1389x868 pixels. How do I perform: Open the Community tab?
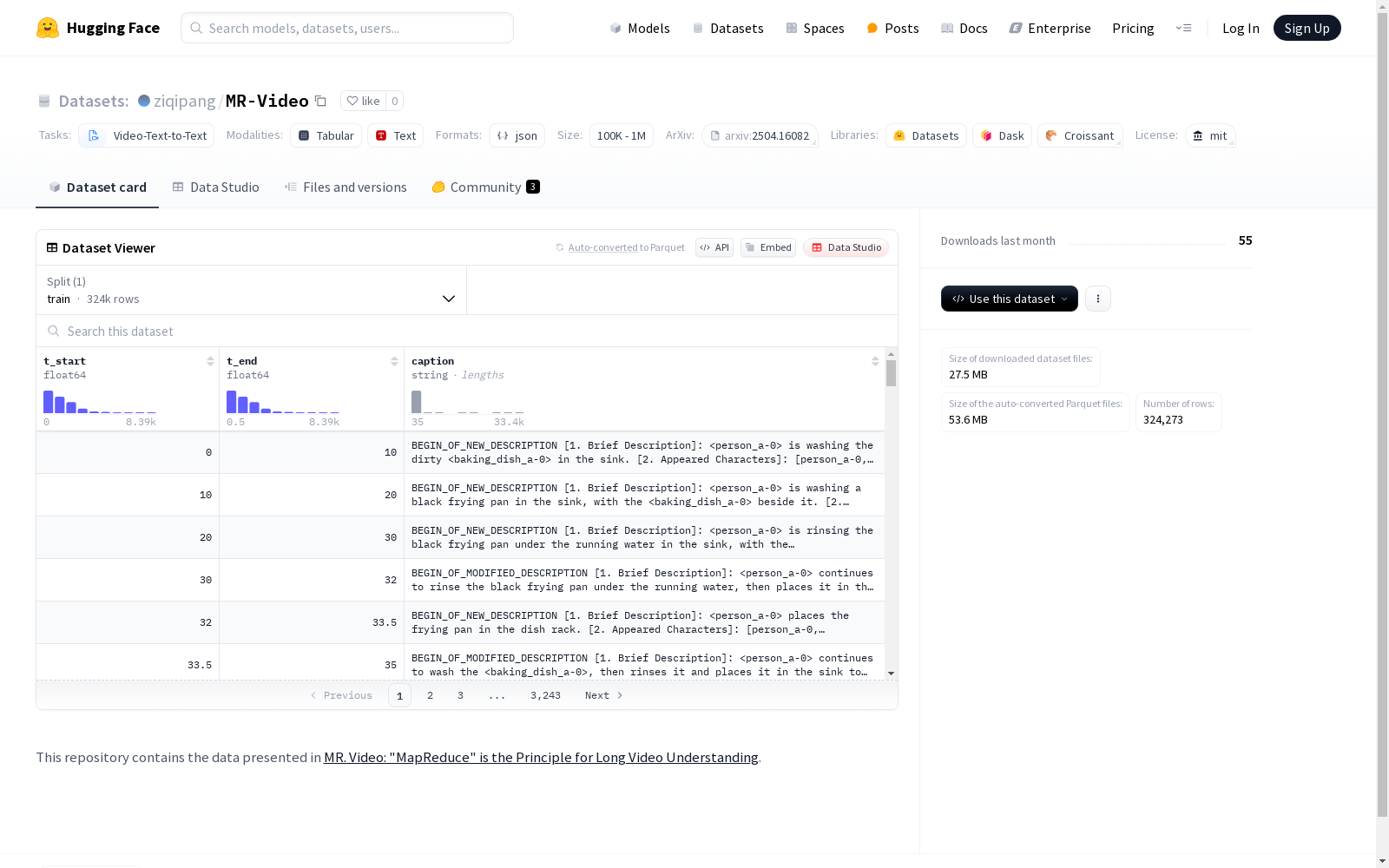[x=485, y=187]
